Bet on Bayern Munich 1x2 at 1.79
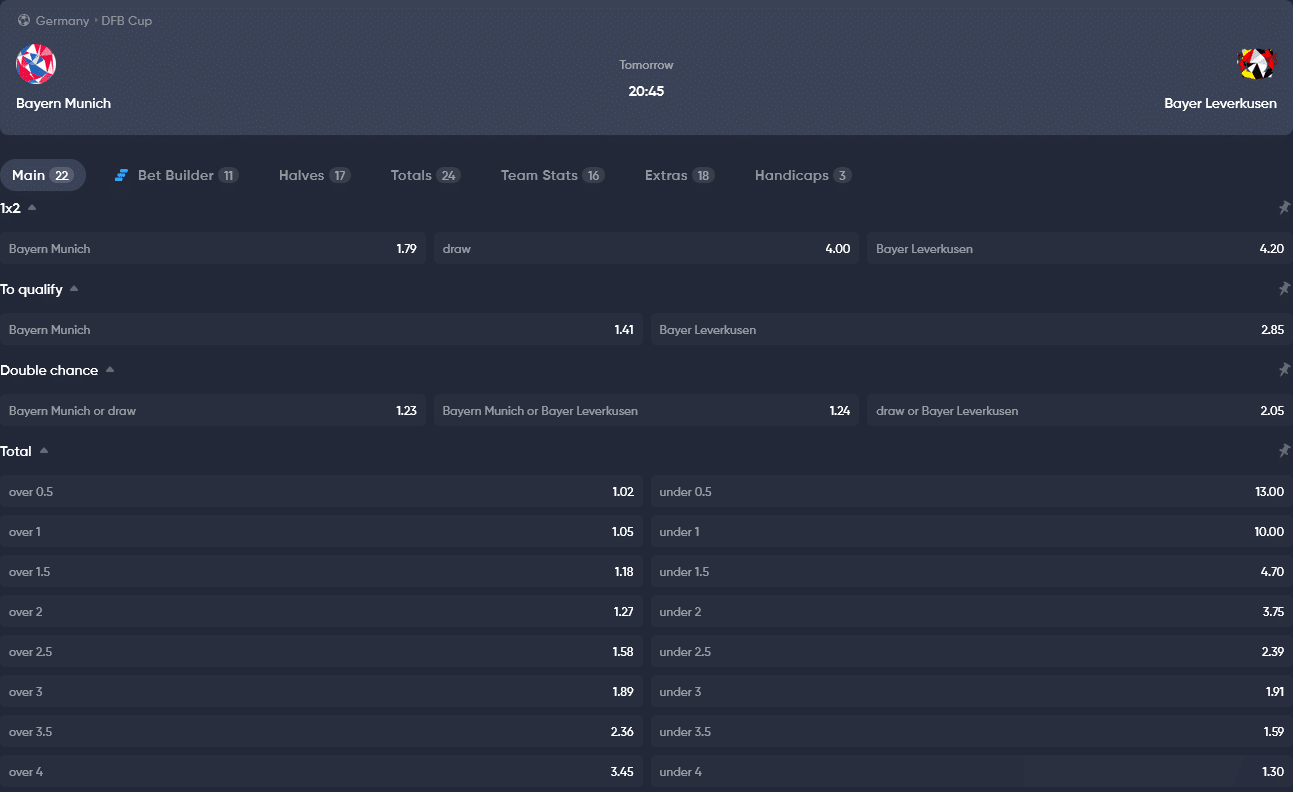This screenshot has height=792, width=1293. [213, 248]
